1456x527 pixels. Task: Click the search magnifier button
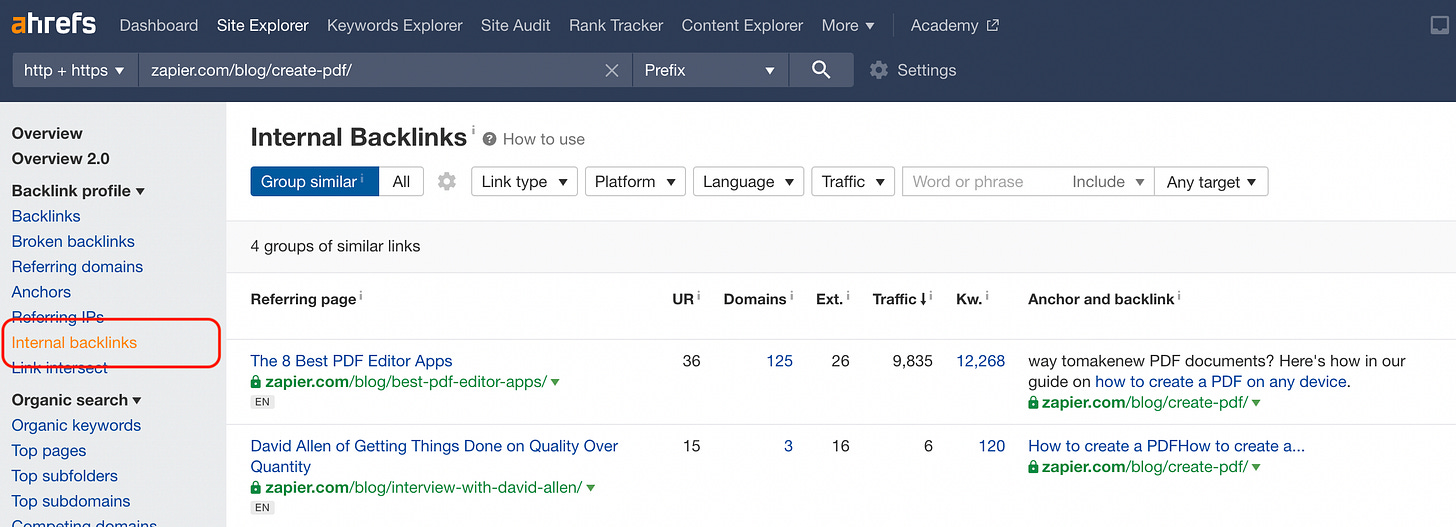(821, 70)
